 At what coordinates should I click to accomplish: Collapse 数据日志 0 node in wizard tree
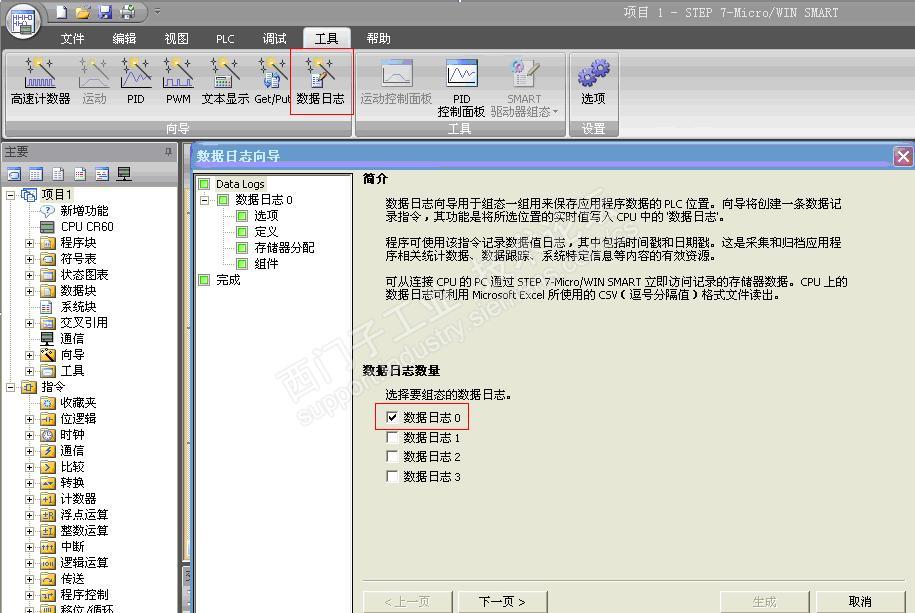204,200
